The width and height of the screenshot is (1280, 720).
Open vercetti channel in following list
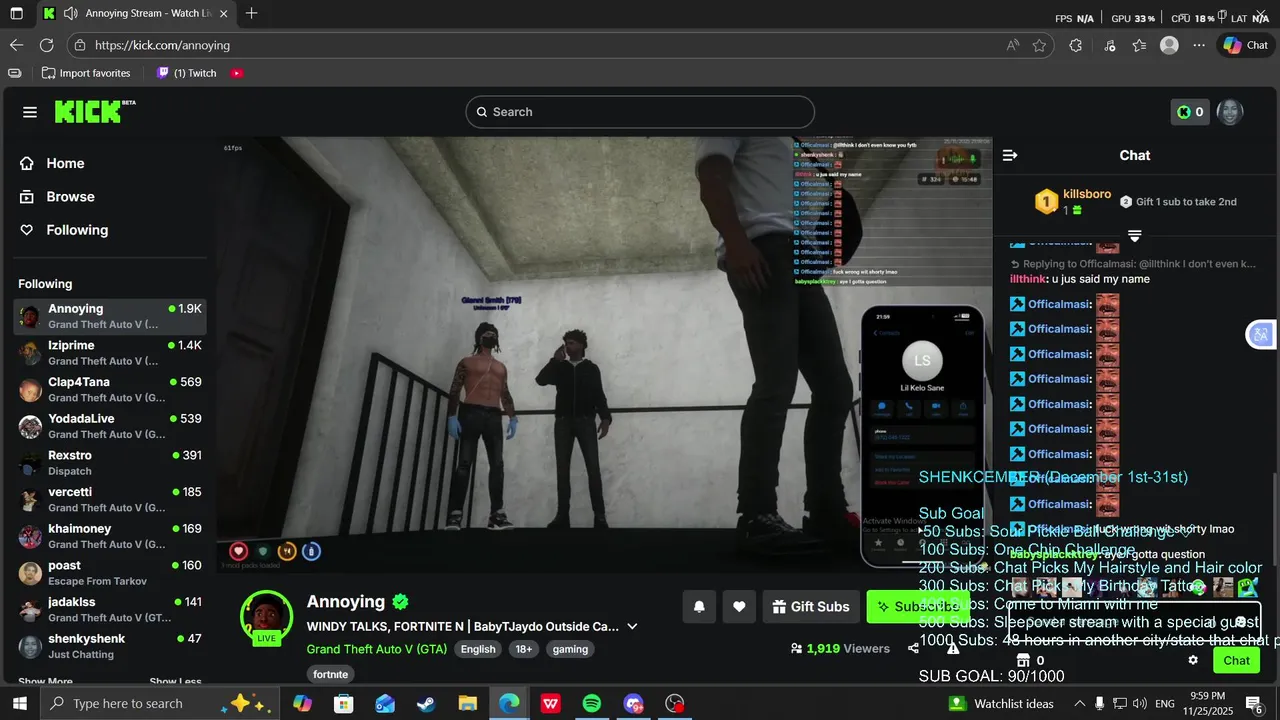pyautogui.click(x=111, y=500)
